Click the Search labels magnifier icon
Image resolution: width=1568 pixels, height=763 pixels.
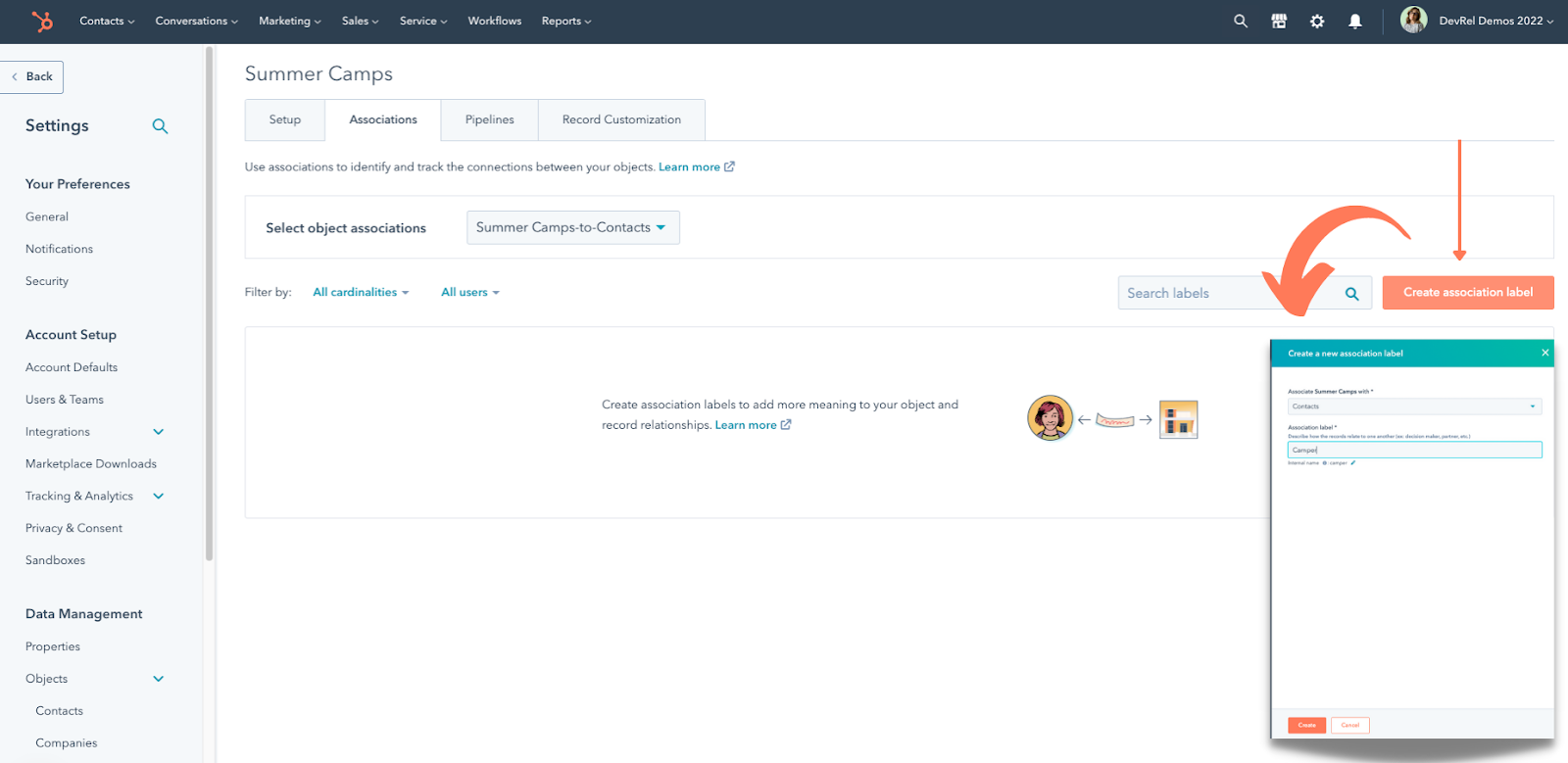coord(1351,294)
